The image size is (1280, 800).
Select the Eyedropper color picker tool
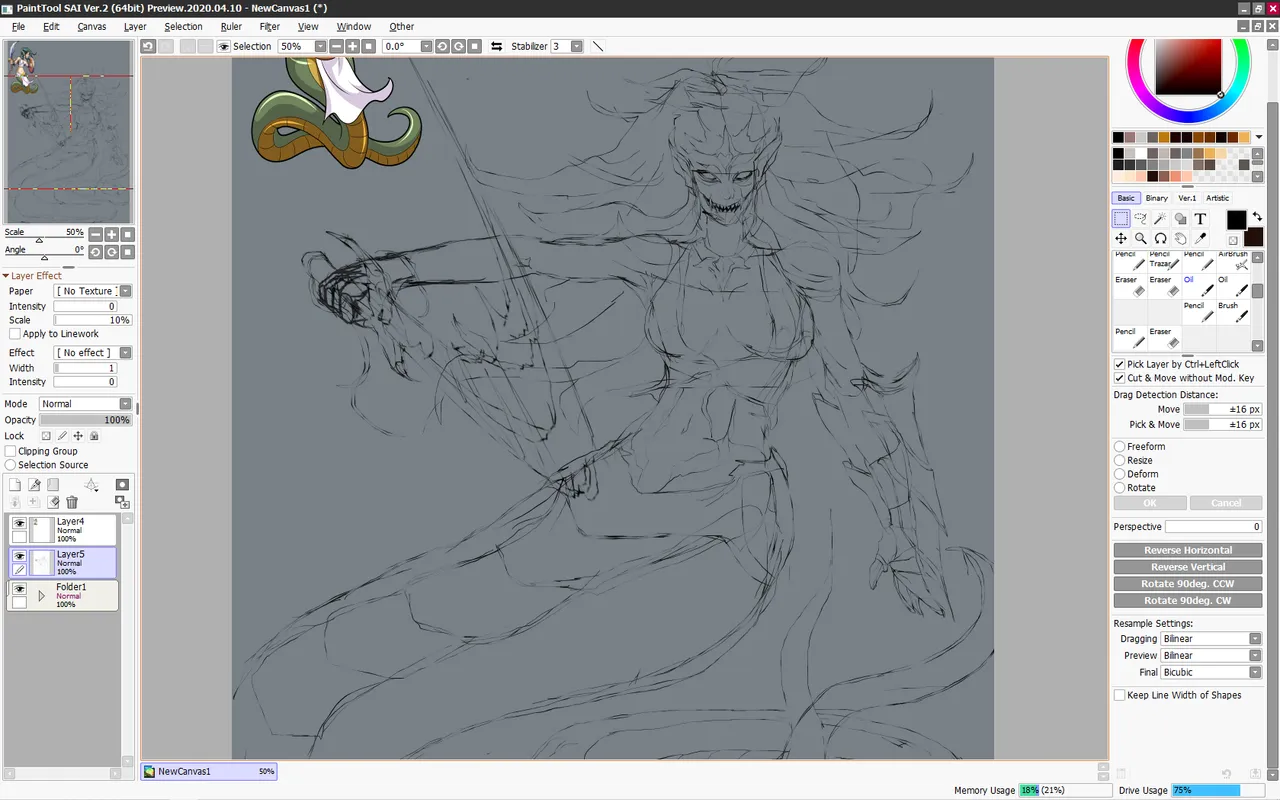[1200, 239]
